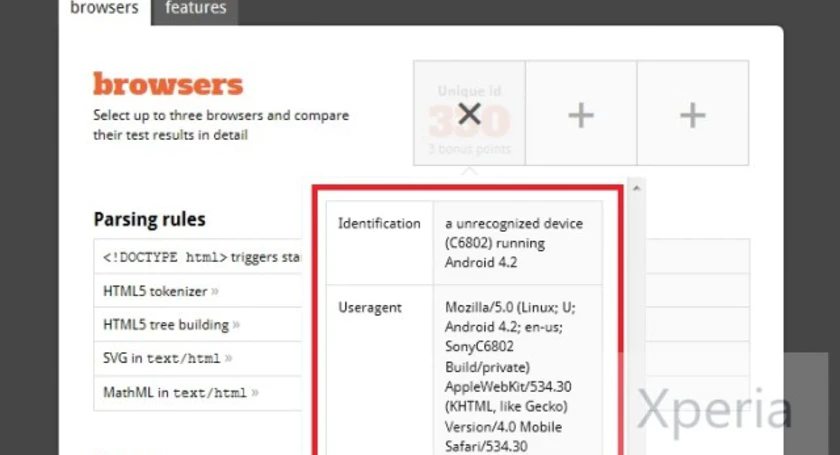Click the popup scrollbar track
Screen dimensions: 840x455
click(636, 322)
